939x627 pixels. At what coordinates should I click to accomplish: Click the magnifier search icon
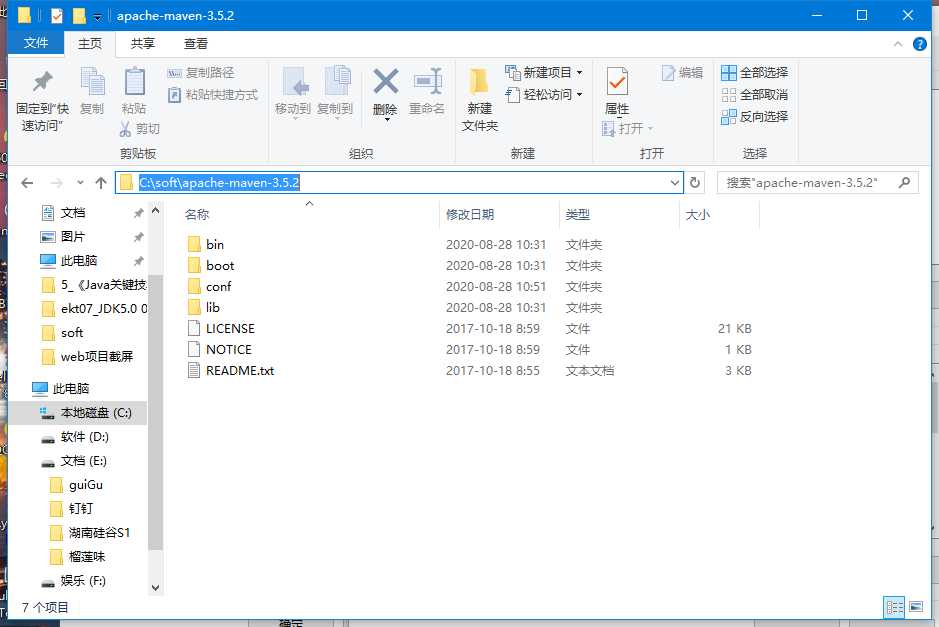point(904,183)
